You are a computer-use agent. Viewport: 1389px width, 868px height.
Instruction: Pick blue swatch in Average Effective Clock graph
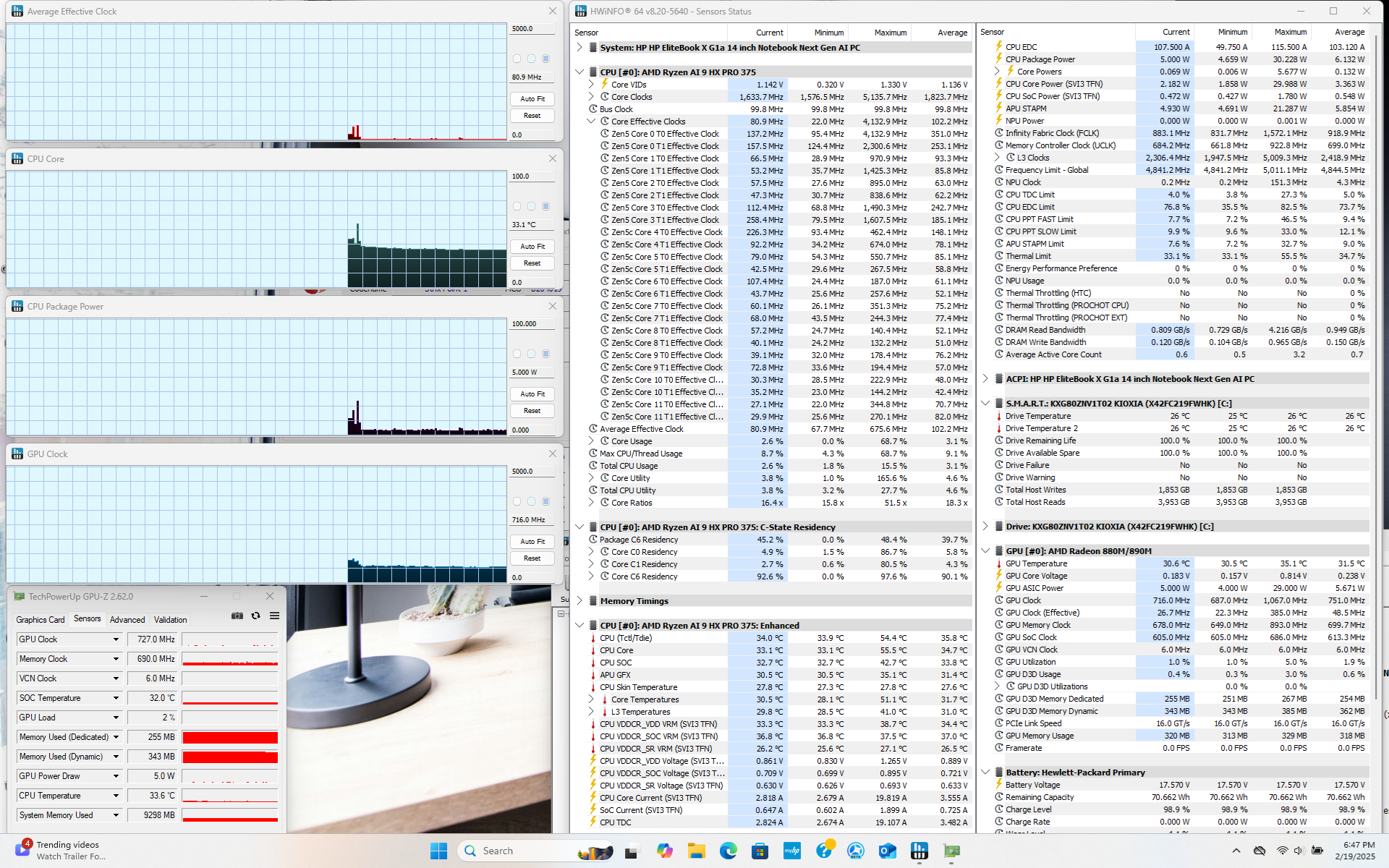coord(546,59)
